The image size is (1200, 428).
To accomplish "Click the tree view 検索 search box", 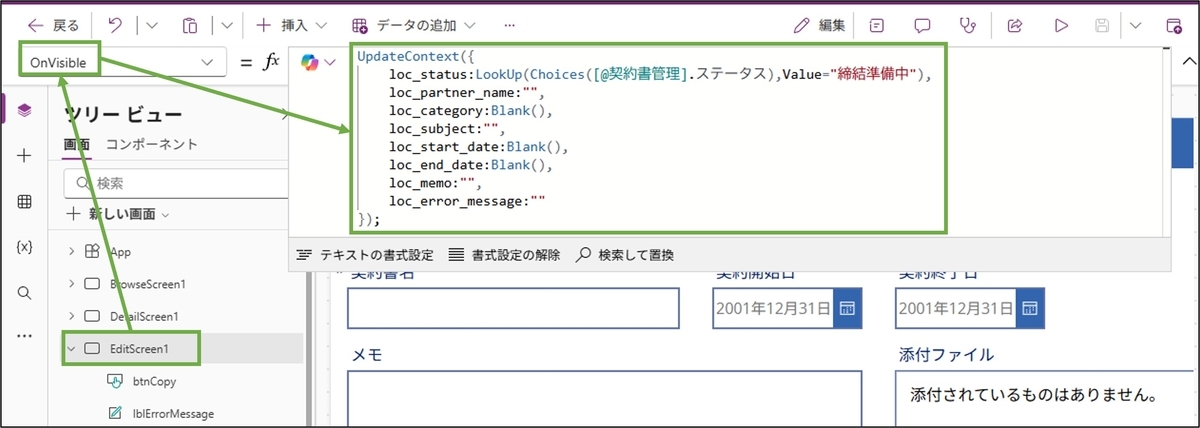I will 176,183.
